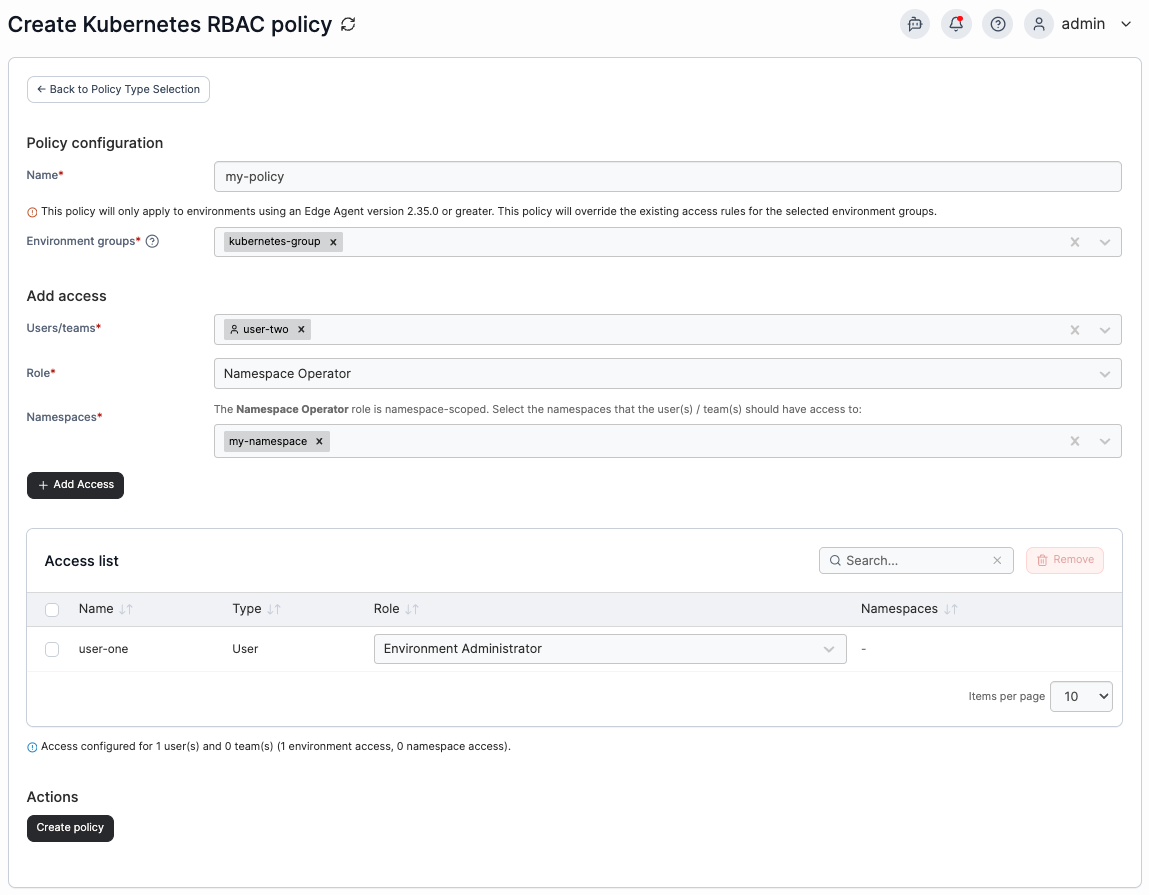
Task: Click the help question mark icon in header
Action: tap(997, 24)
